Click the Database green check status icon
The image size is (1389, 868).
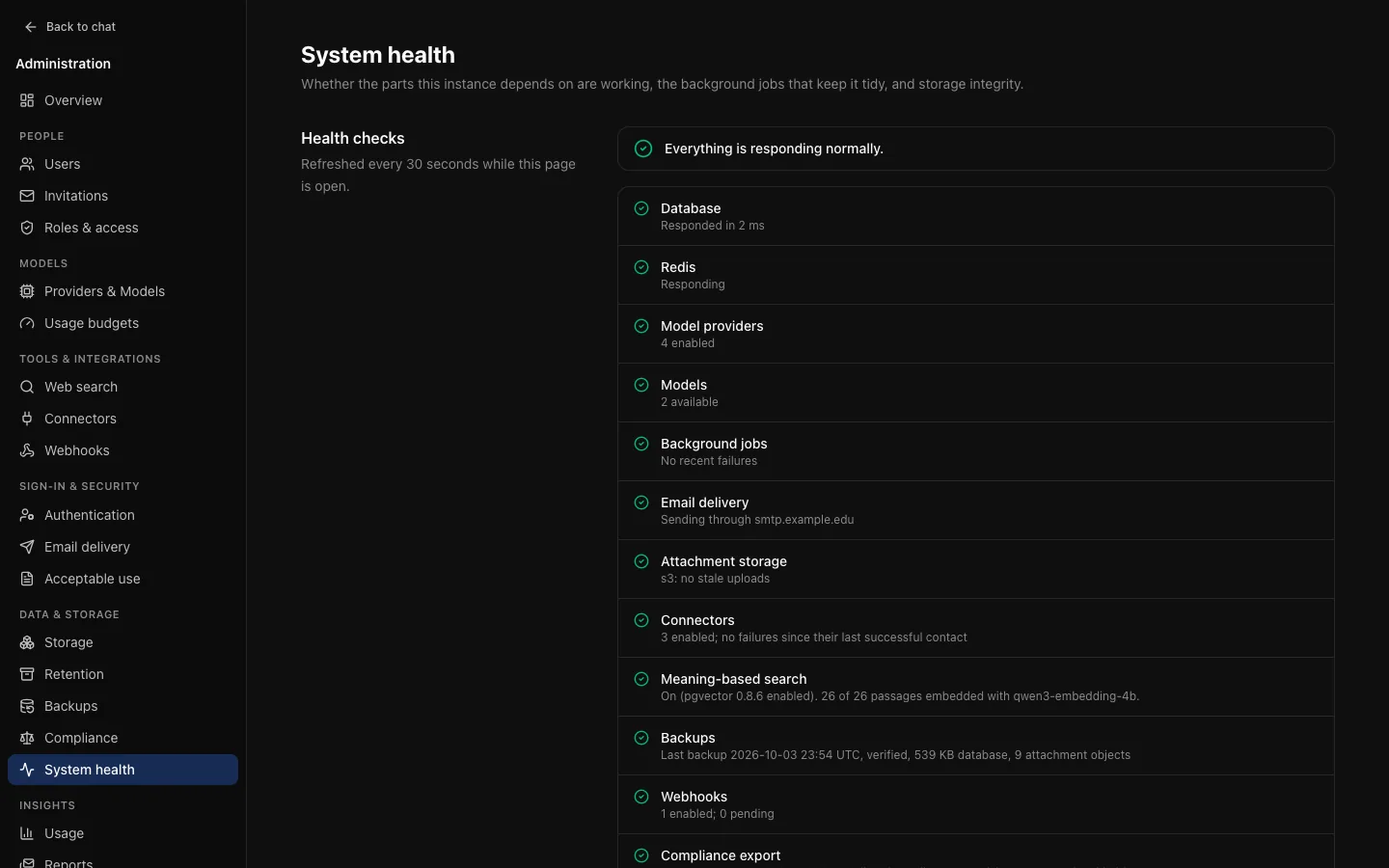(641, 208)
